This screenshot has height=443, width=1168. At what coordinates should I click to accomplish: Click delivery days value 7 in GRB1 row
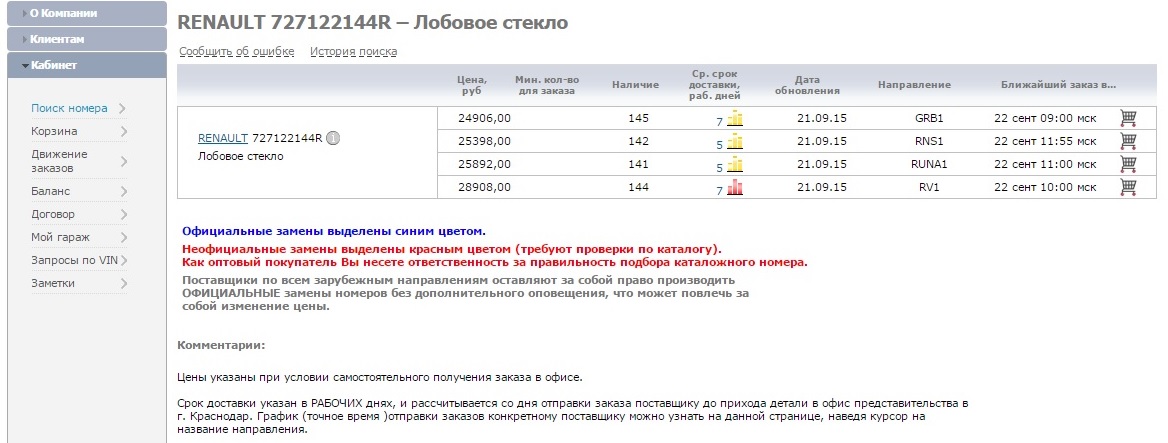(x=720, y=122)
